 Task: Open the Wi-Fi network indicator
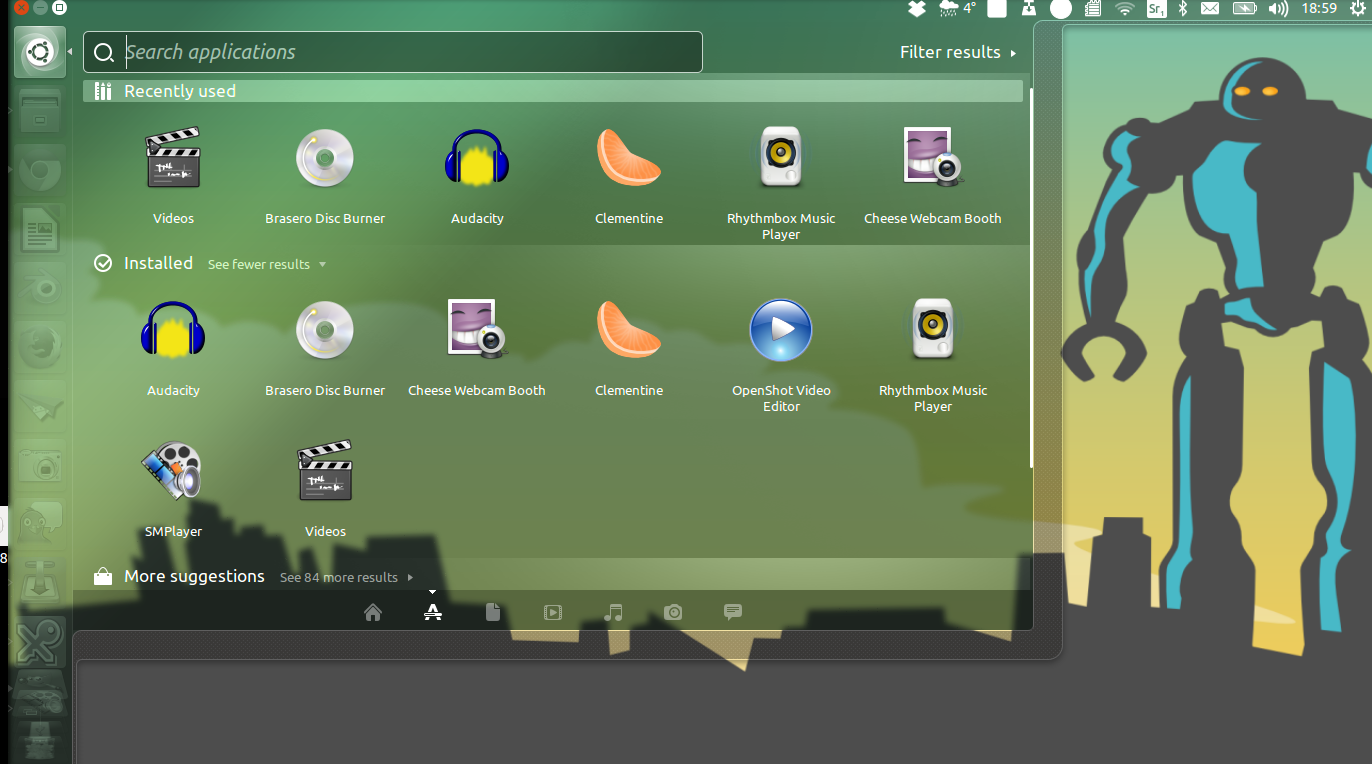tap(1125, 9)
